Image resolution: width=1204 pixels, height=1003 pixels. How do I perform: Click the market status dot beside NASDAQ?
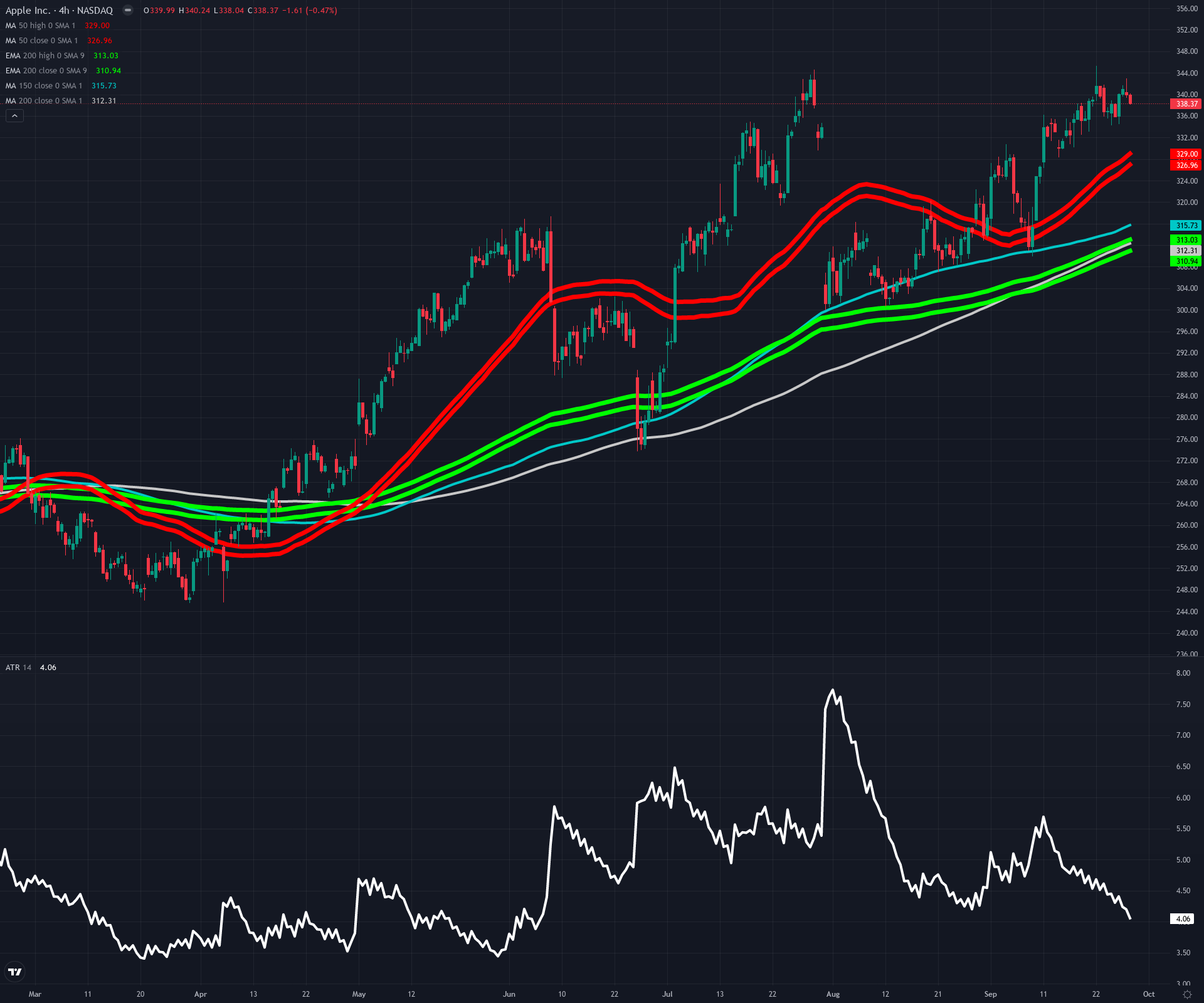click(128, 10)
